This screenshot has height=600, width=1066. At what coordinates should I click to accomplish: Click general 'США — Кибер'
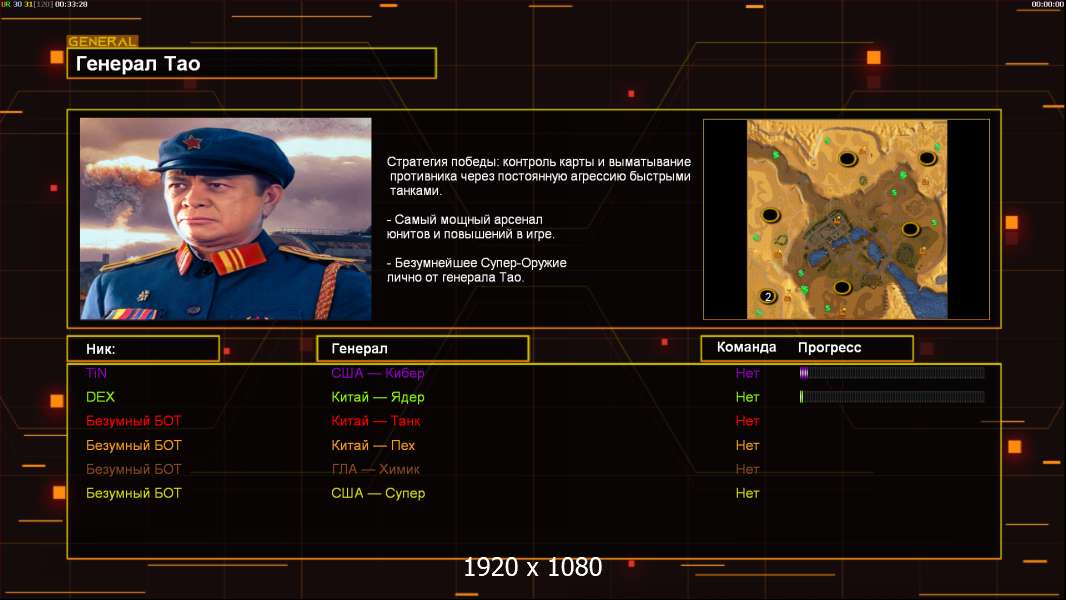pos(378,373)
